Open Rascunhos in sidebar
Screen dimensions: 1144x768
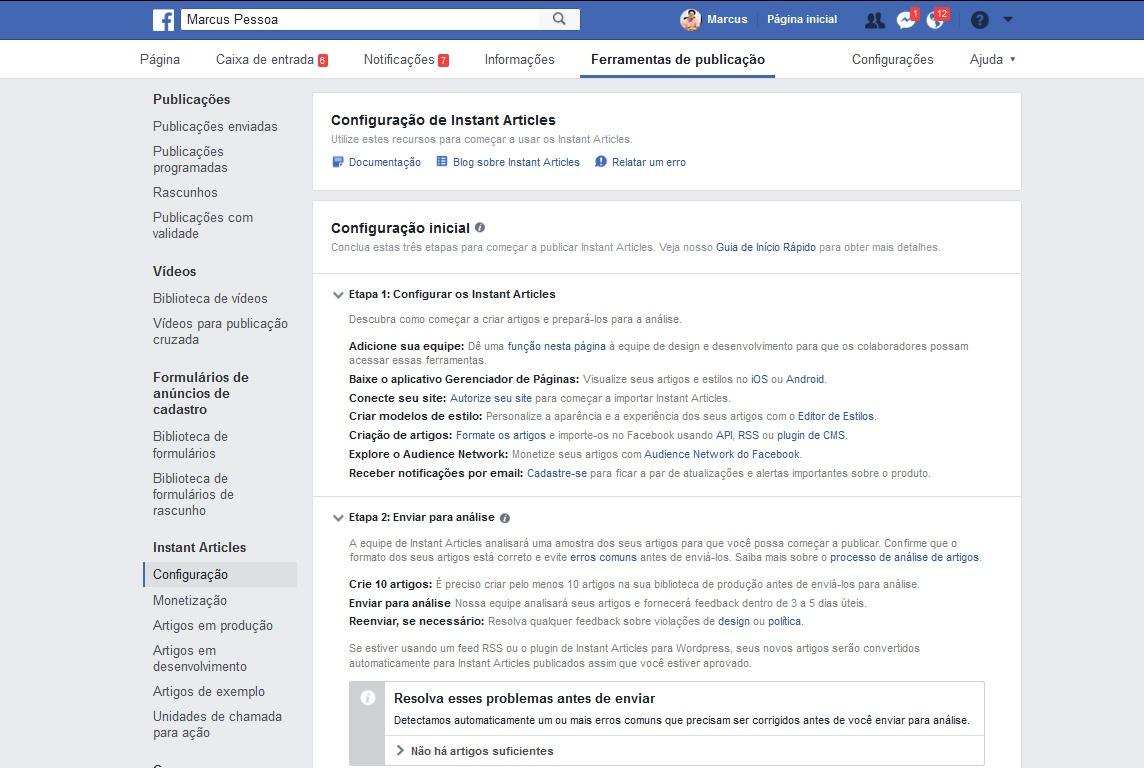click(x=185, y=193)
